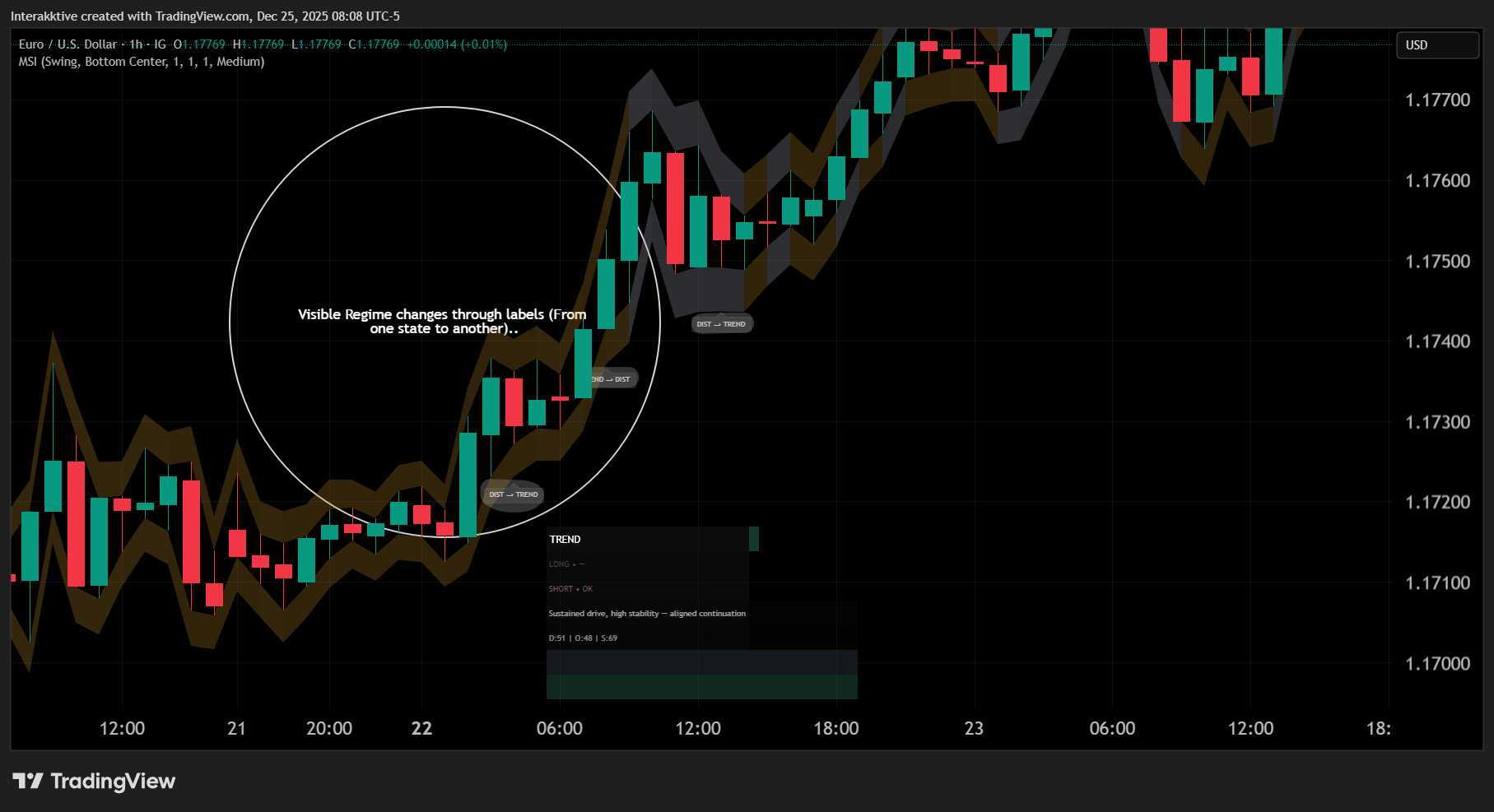Click the 'LONG • —' row in panel

click(566, 564)
